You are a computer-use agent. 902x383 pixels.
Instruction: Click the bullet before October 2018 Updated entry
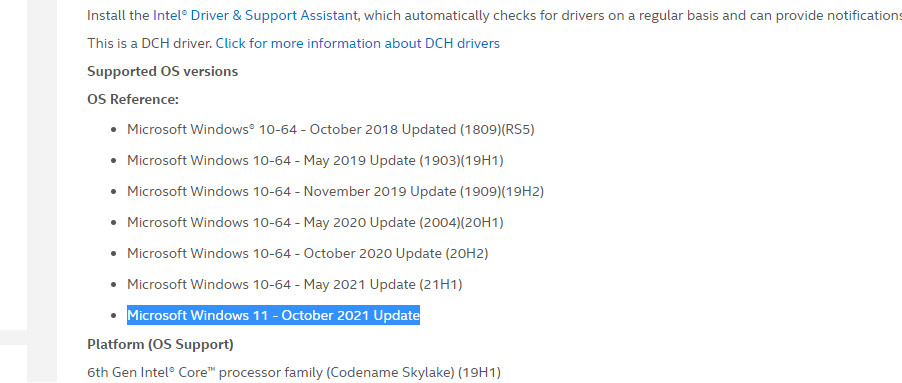point(114,130)
